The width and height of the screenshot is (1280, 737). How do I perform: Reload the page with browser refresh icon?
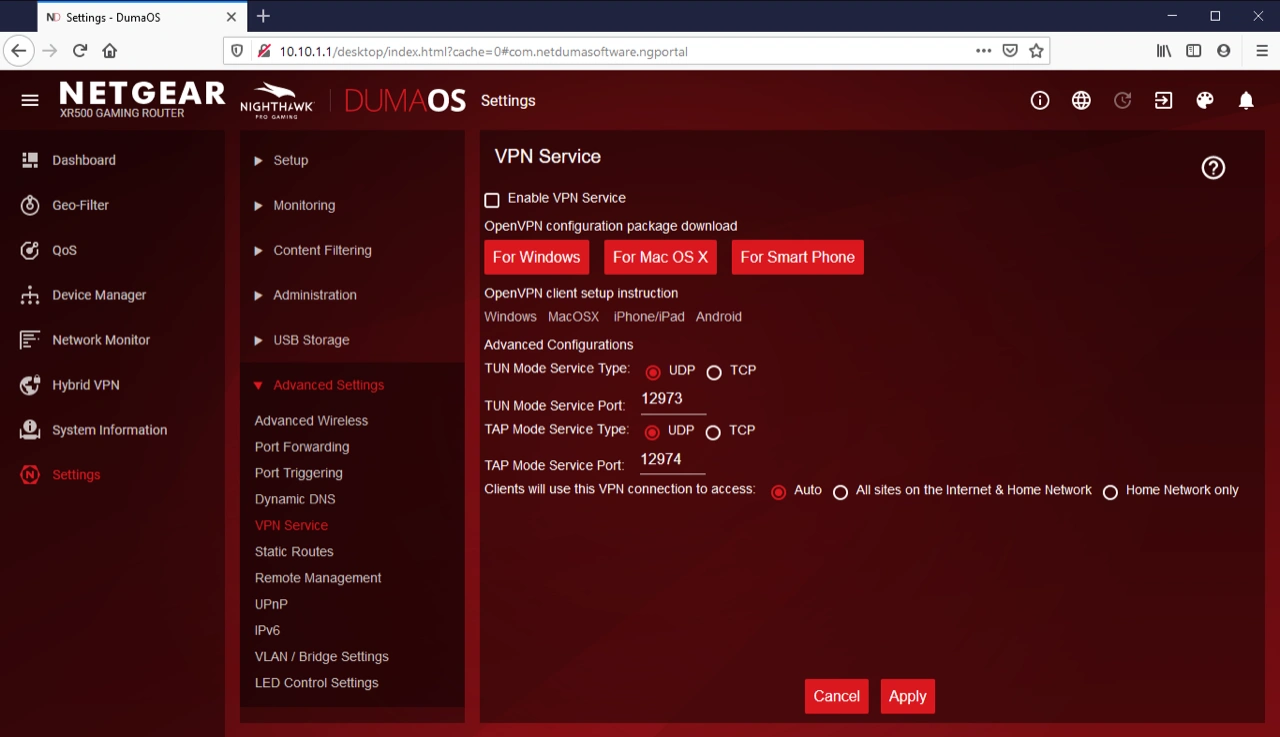pyautogui.click(x=80, y=50)
